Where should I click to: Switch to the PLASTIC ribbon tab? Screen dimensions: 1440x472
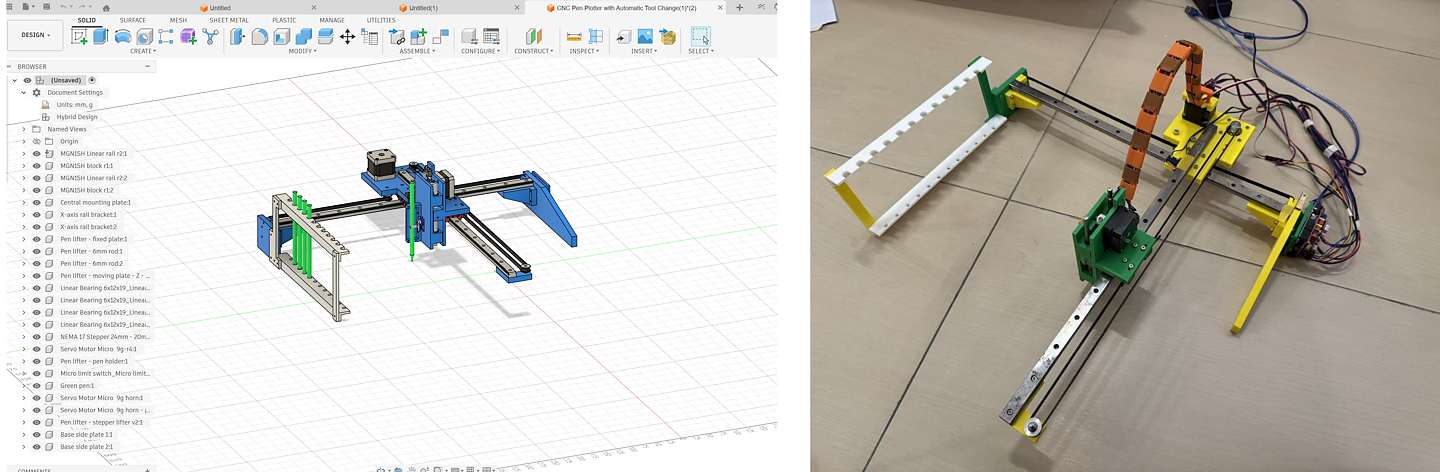click(284, 20)
